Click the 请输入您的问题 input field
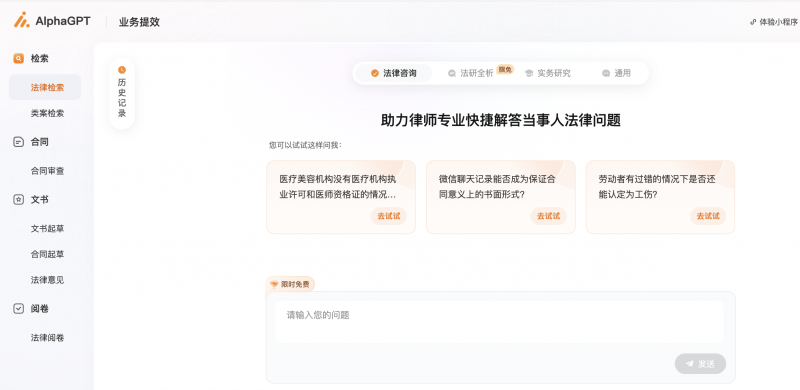This screenshot has width=800, height=390. tap(499, 322)
